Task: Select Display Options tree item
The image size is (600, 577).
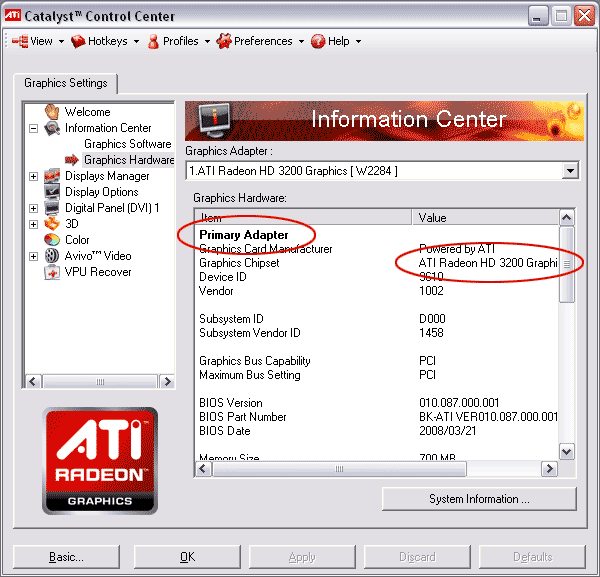Action: pyautogui.click(x=101, y=192)
